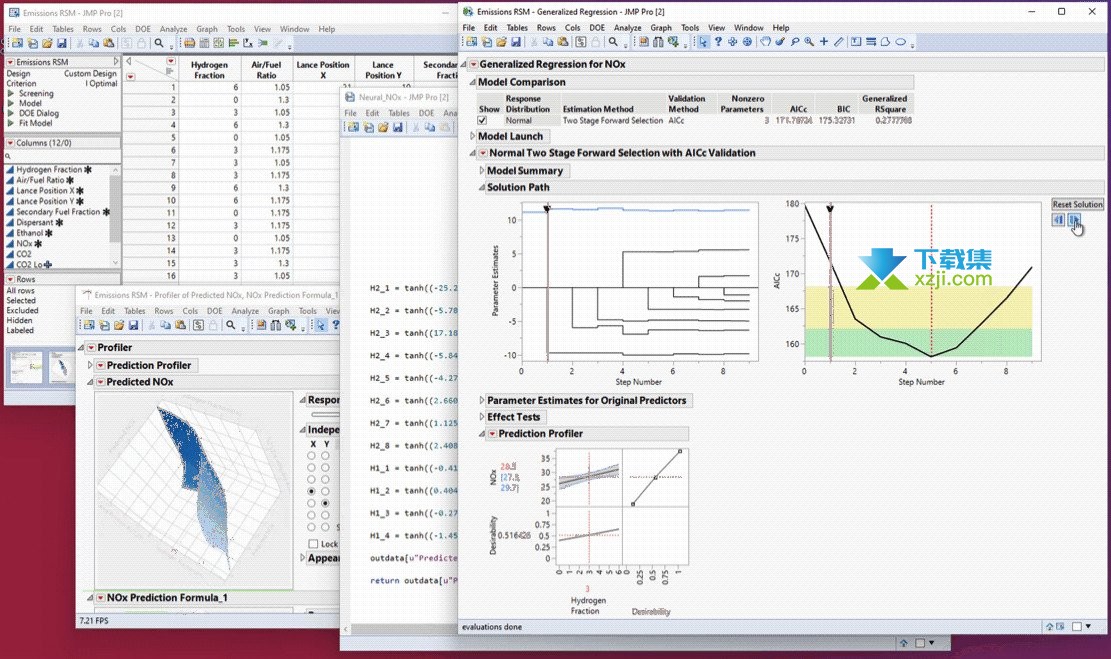This screenshot has height=659, width=1111.
Task: Click the Open folder icon in Generalized Regression toolbar
Action: pos(501,42)
